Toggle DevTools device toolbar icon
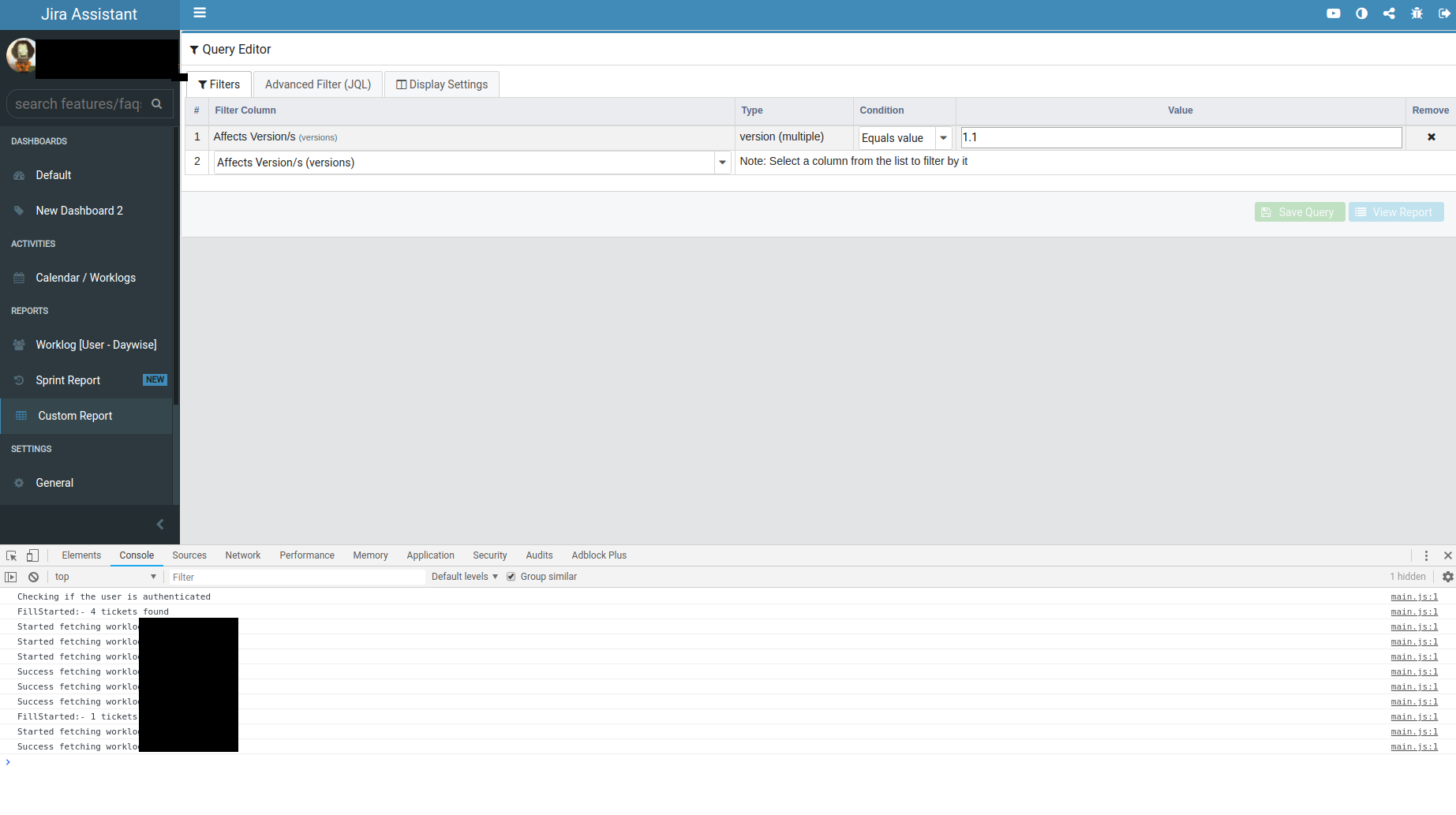Image resolution: width=1456 pixels, height=815 pixels. point(32,555)
